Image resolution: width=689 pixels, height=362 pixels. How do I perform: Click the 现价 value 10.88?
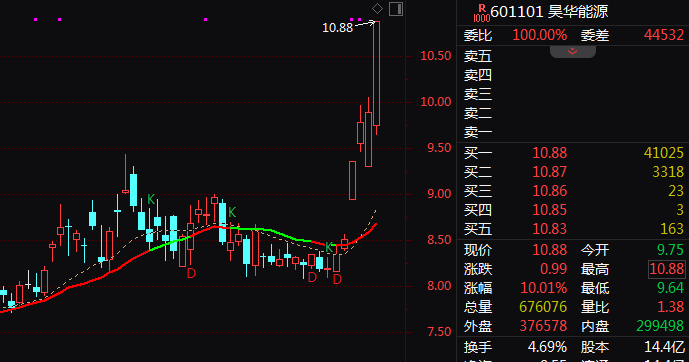pyautogui.click(x=550, y=250)
